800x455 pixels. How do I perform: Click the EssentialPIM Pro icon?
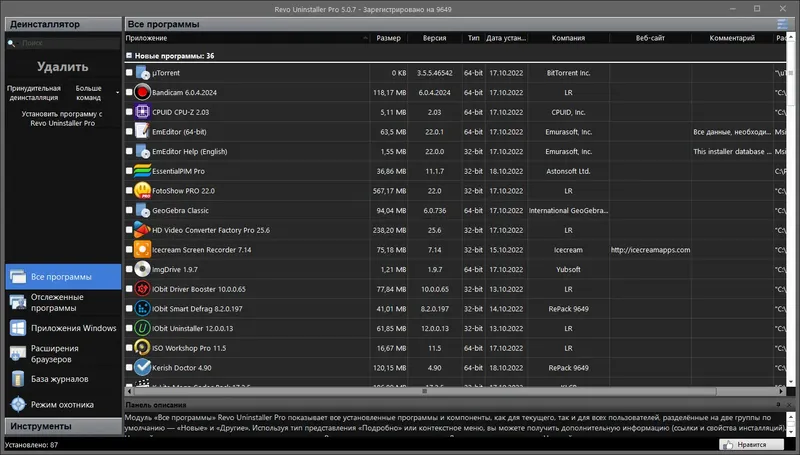[142, 171]
